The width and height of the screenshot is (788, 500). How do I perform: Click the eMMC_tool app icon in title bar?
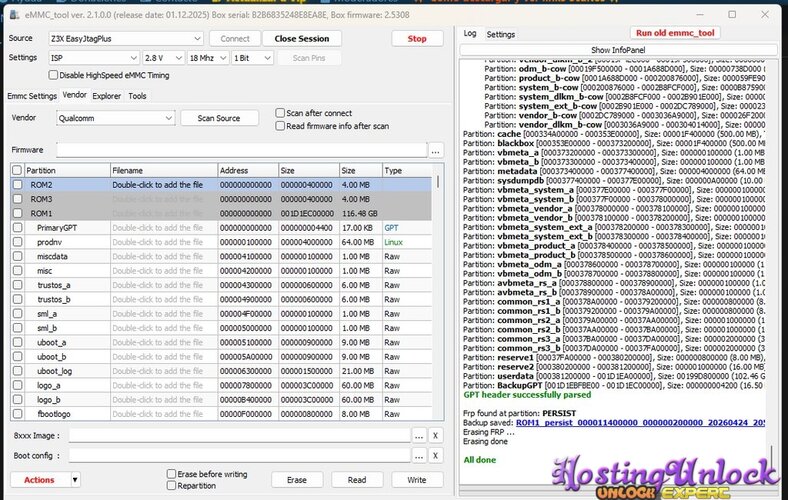14,15
